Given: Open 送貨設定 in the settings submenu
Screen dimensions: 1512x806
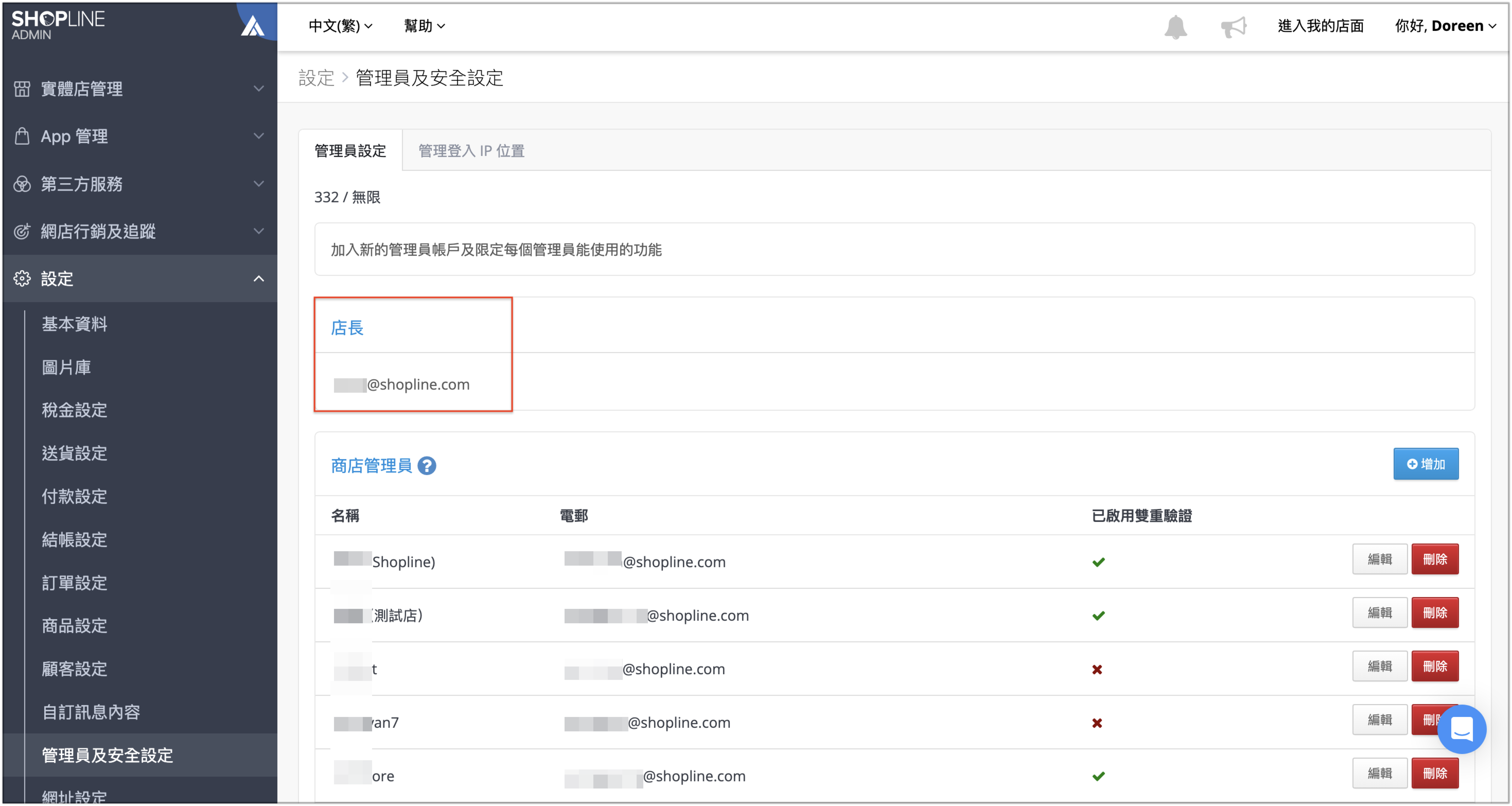Looking at the screenshot, I should pos(75,453).
